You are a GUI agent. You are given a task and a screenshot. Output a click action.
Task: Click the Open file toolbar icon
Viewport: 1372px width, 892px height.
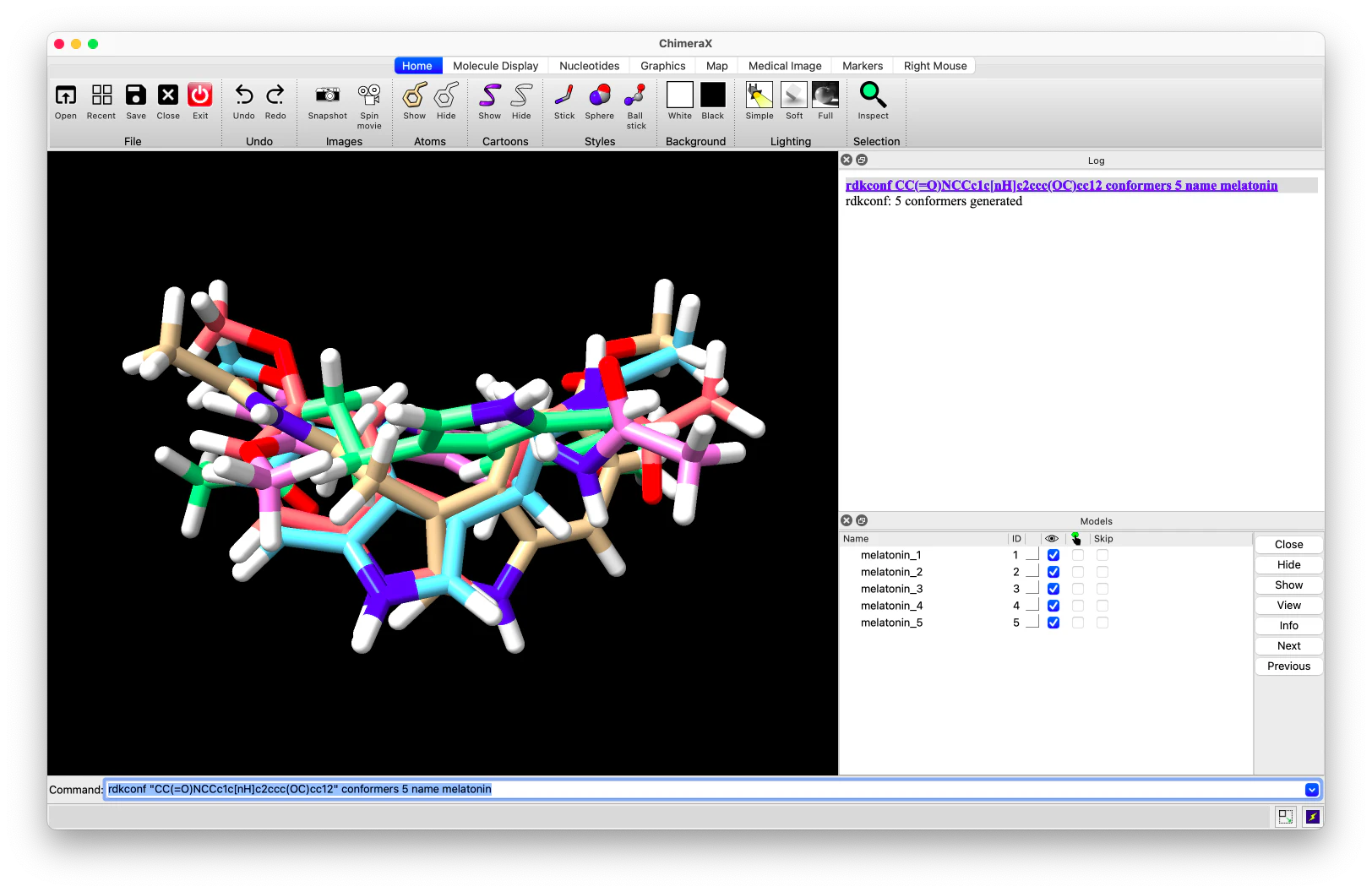(66, 95)
